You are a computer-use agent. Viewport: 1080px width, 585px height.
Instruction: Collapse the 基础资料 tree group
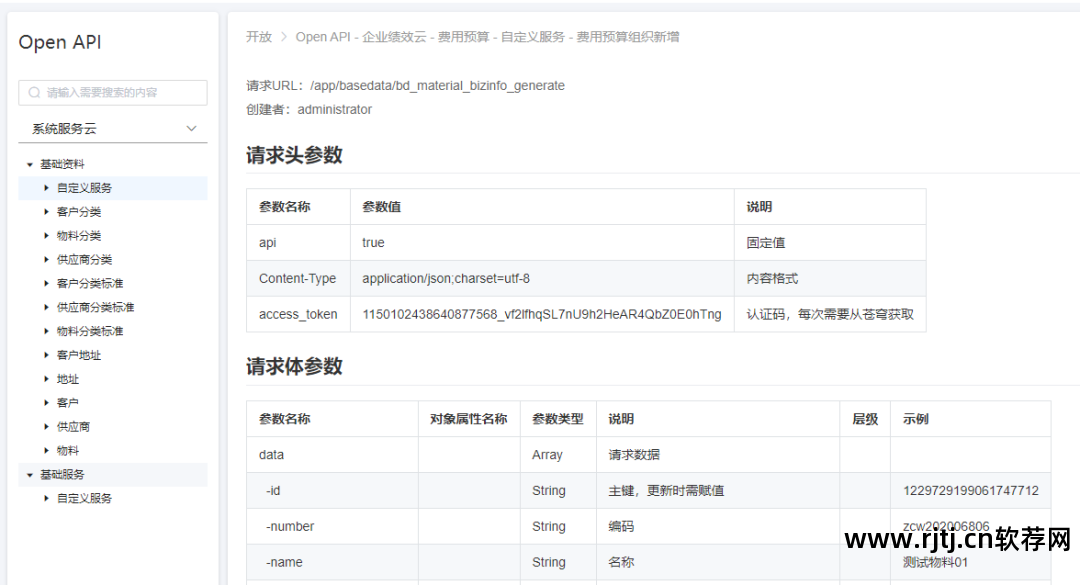pos(30,165)
